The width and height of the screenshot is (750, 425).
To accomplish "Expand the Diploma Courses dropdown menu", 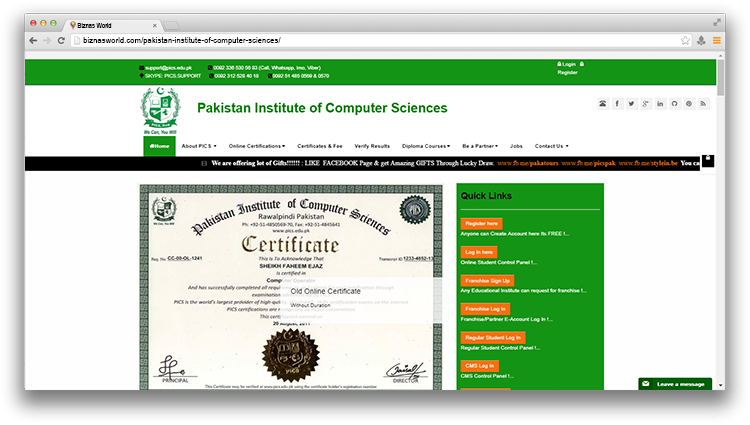I will click(x=425, y=146).
